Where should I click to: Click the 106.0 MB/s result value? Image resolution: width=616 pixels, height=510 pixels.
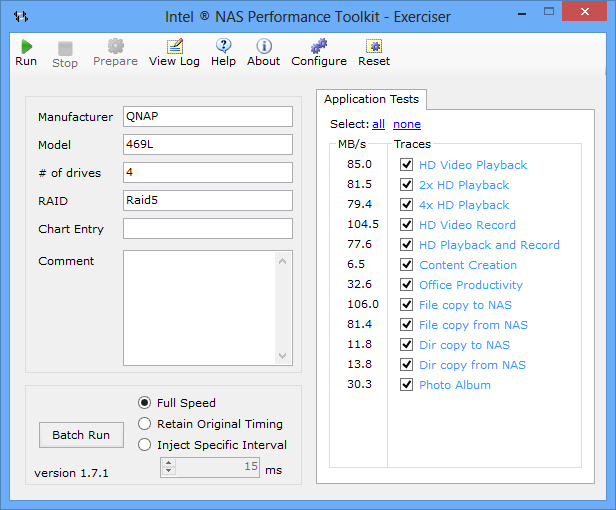363,305
